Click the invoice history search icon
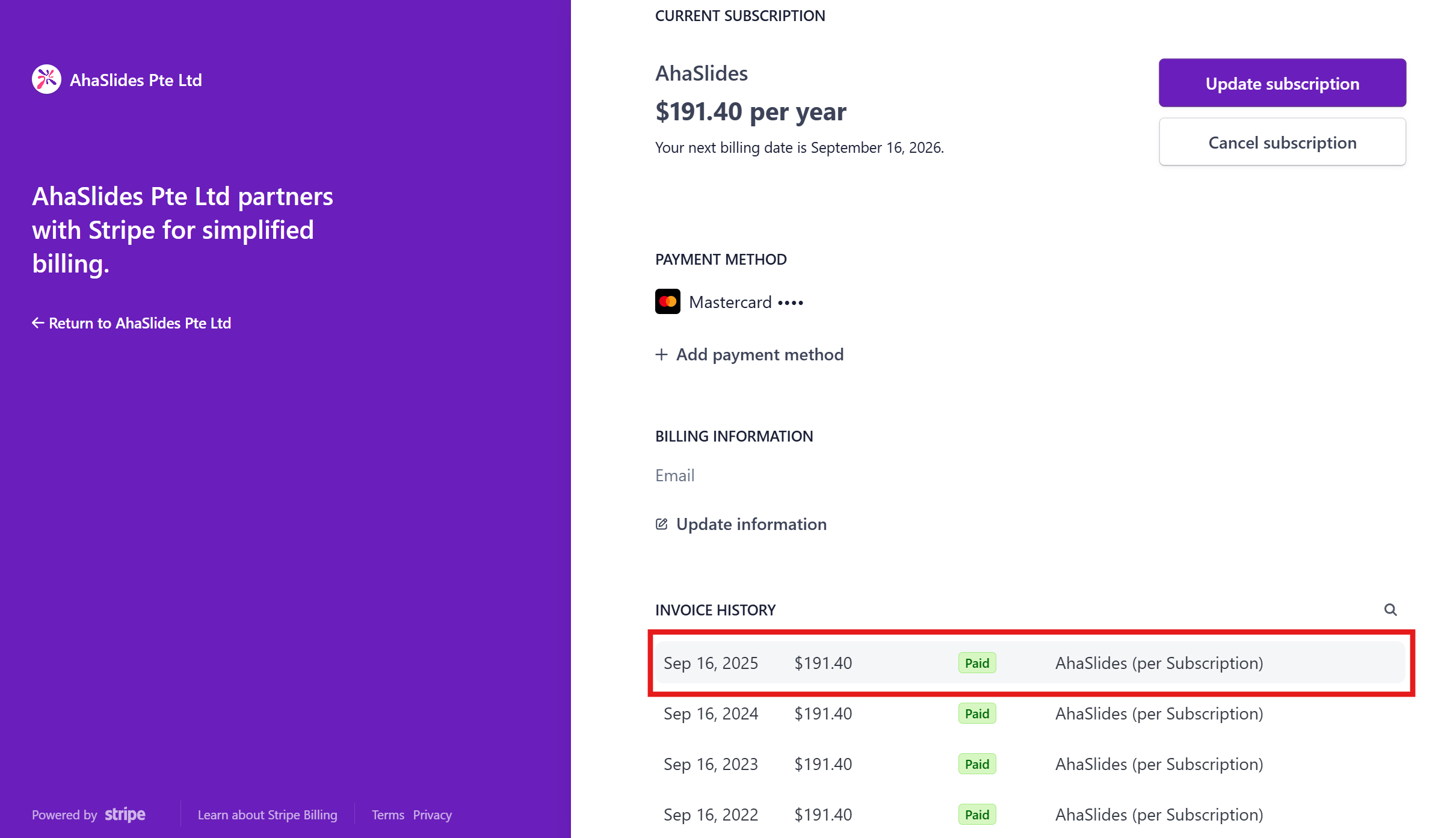Screen dimensions: 1456x838 click(x=1390, y=609)
